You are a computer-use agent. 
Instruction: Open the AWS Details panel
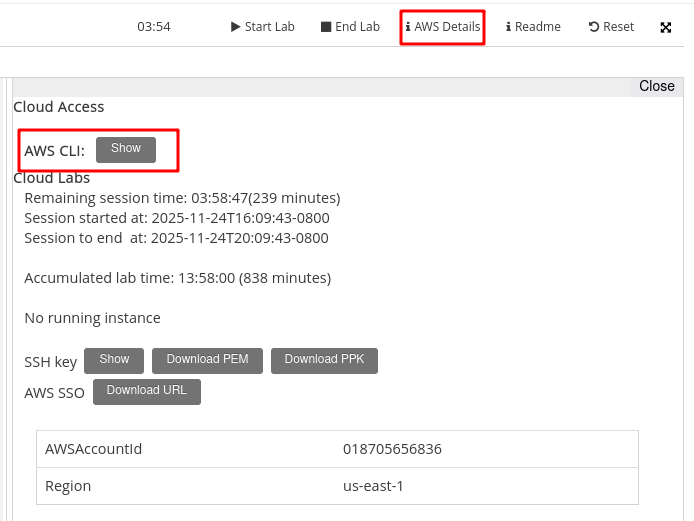click(x=442, y=27)
